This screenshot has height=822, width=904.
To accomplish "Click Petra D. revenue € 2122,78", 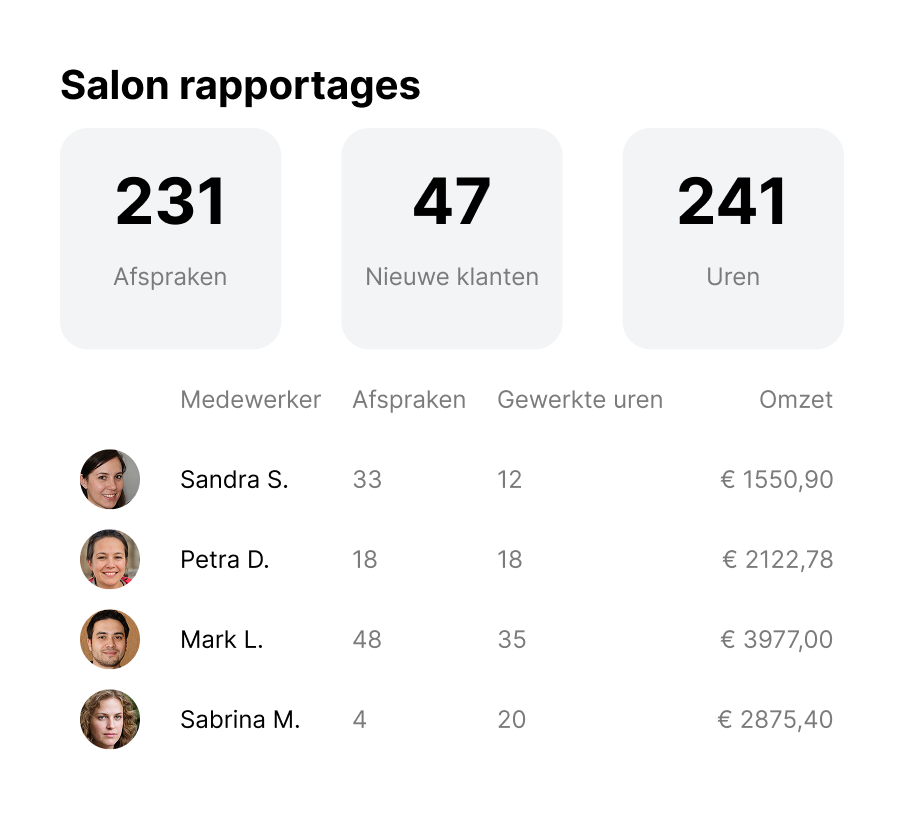I will [777, 560].
